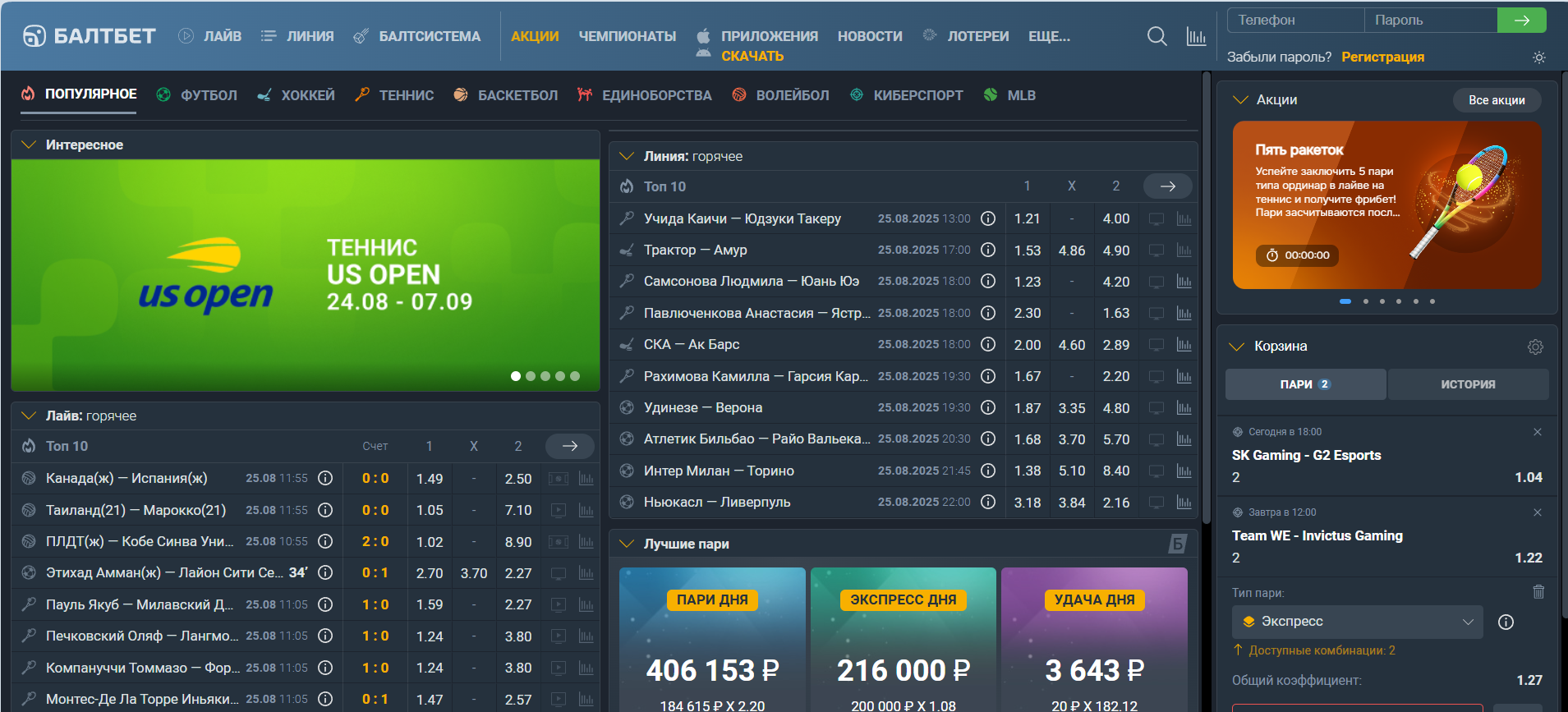This screenshot has width=1568, height=712.
Task: Open statistics icon for Ньюкасл — Ливерпуль
Action: pos(1184,502)
